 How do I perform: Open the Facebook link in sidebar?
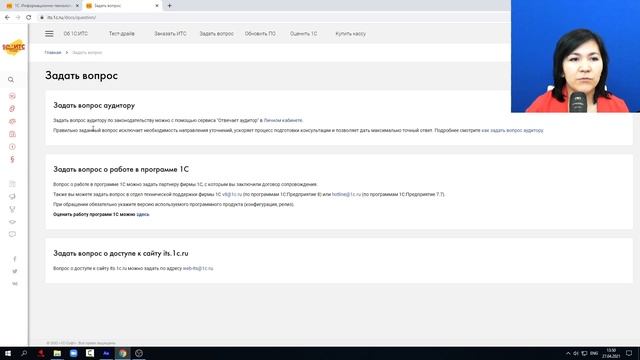click(x=15, y=259)
